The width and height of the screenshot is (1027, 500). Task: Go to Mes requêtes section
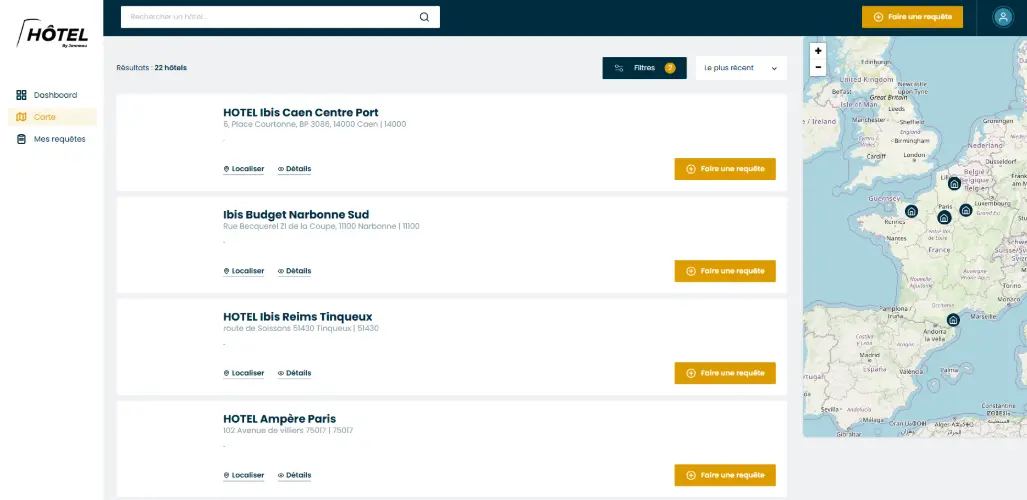click(58, 139)
